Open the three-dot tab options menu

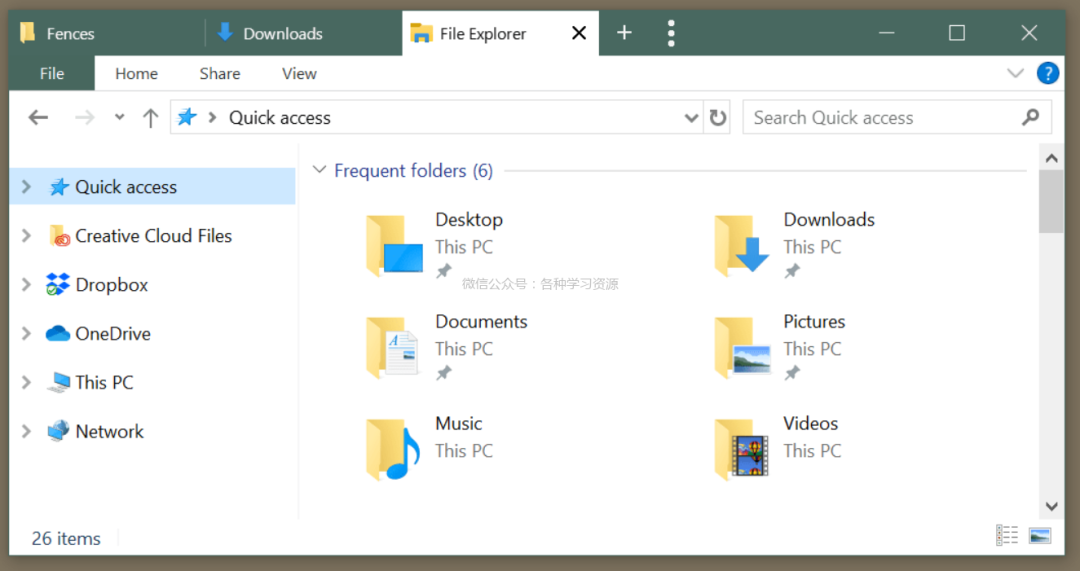(x=671, y=33)
